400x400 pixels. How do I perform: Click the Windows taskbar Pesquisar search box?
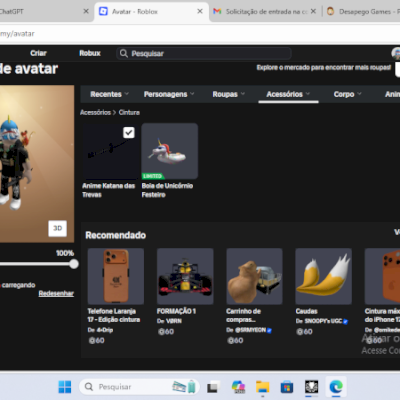click(x=139, y=387)
